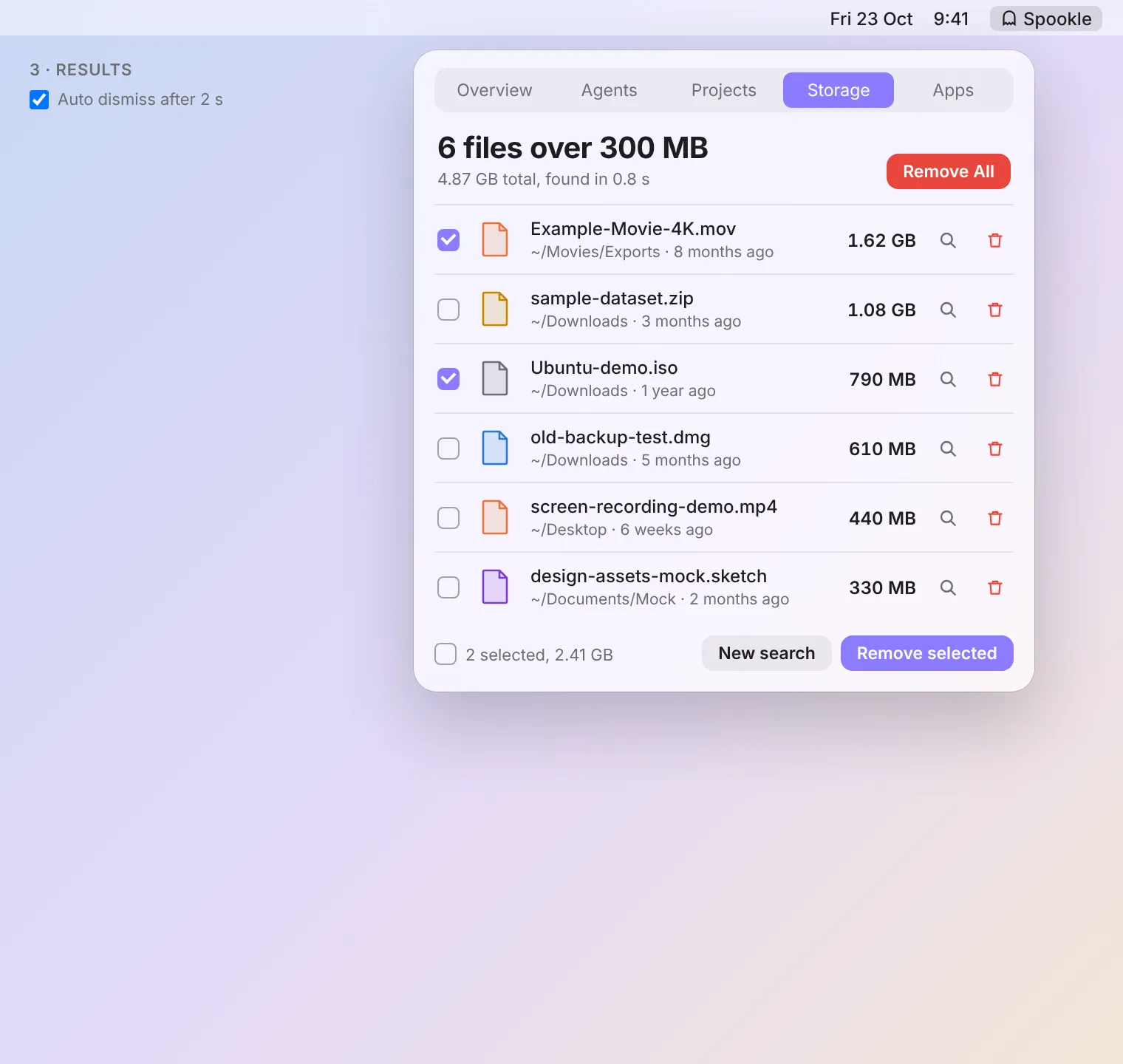Reveal design-assets-mock.sketch with its magnifier icon
Image resolution: width=1123 pixels, height=1064 pixels.
point(948,587)
